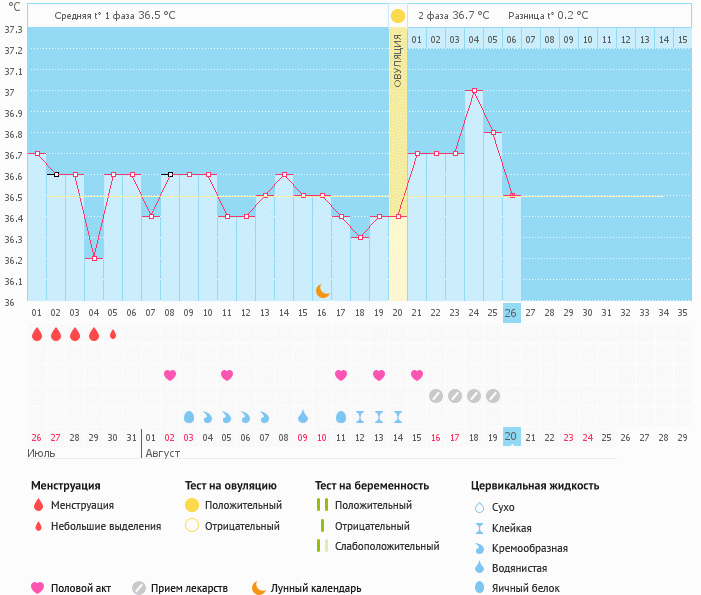The width and height of the screenshot is (701, 595).
Task: Select highlighted cycle day 26 on the axis
Action: tap(512, 312)
